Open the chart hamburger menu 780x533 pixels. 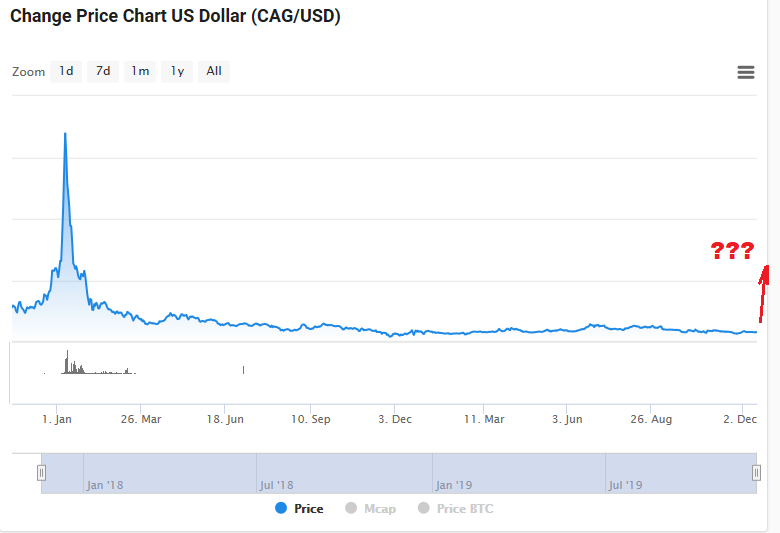[745, 72]
